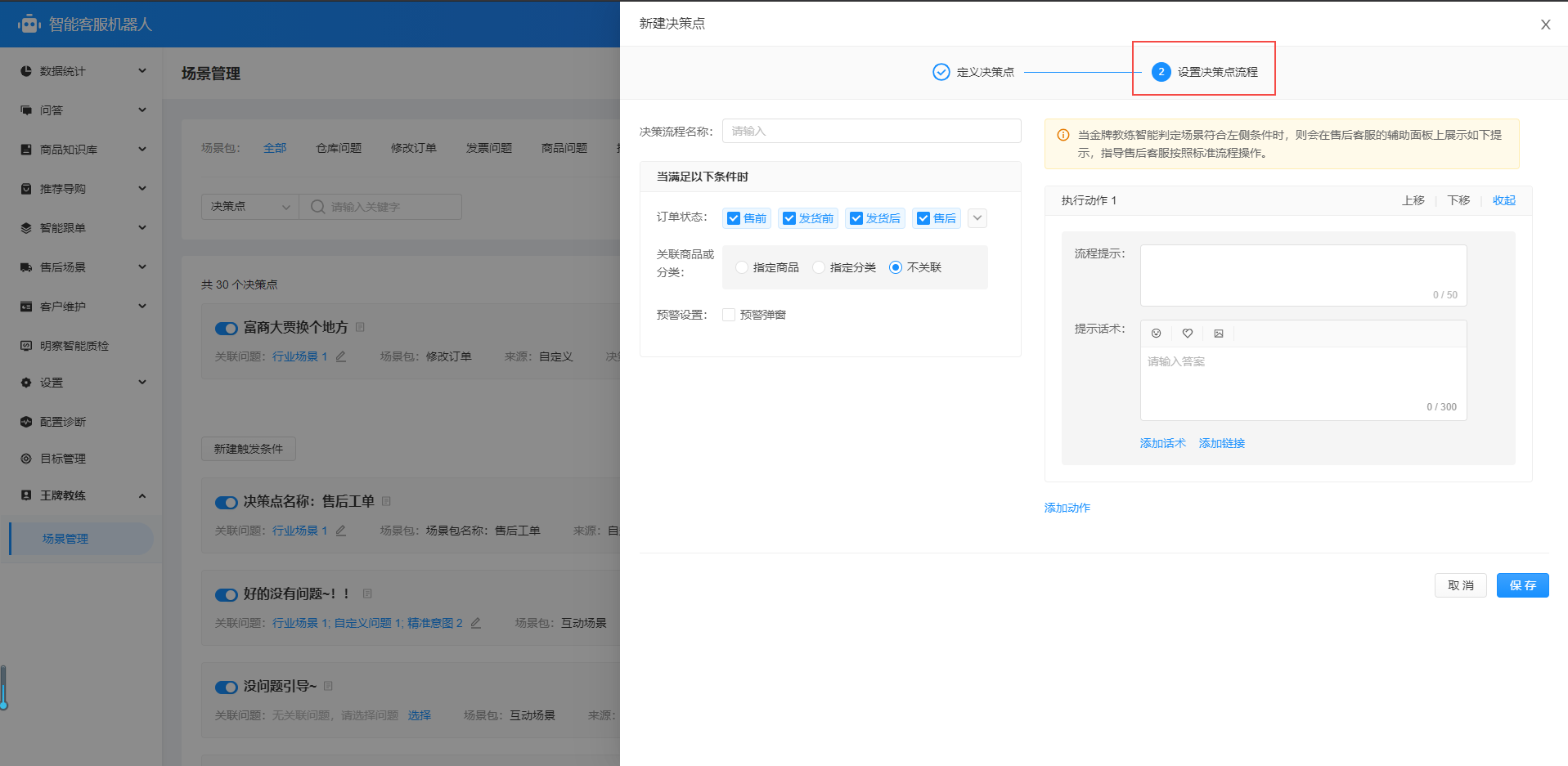Select the 不关联 radio button
Viewport: 1568px width, 766px height.
click(896, 267)
